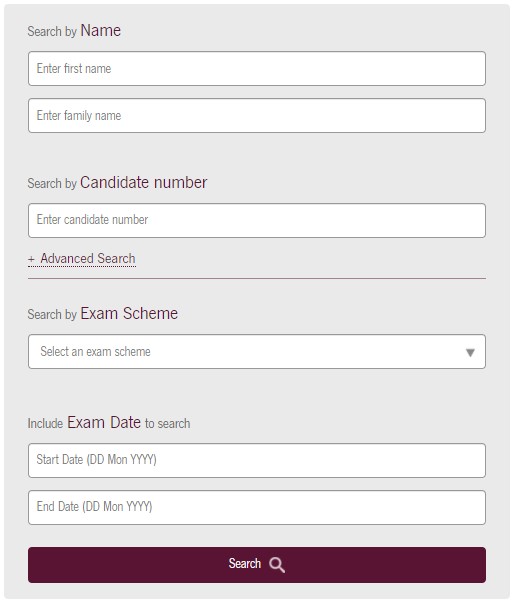Select the Enter candidate number field
This screenshot has width=515, height=607.
point(257,220)
